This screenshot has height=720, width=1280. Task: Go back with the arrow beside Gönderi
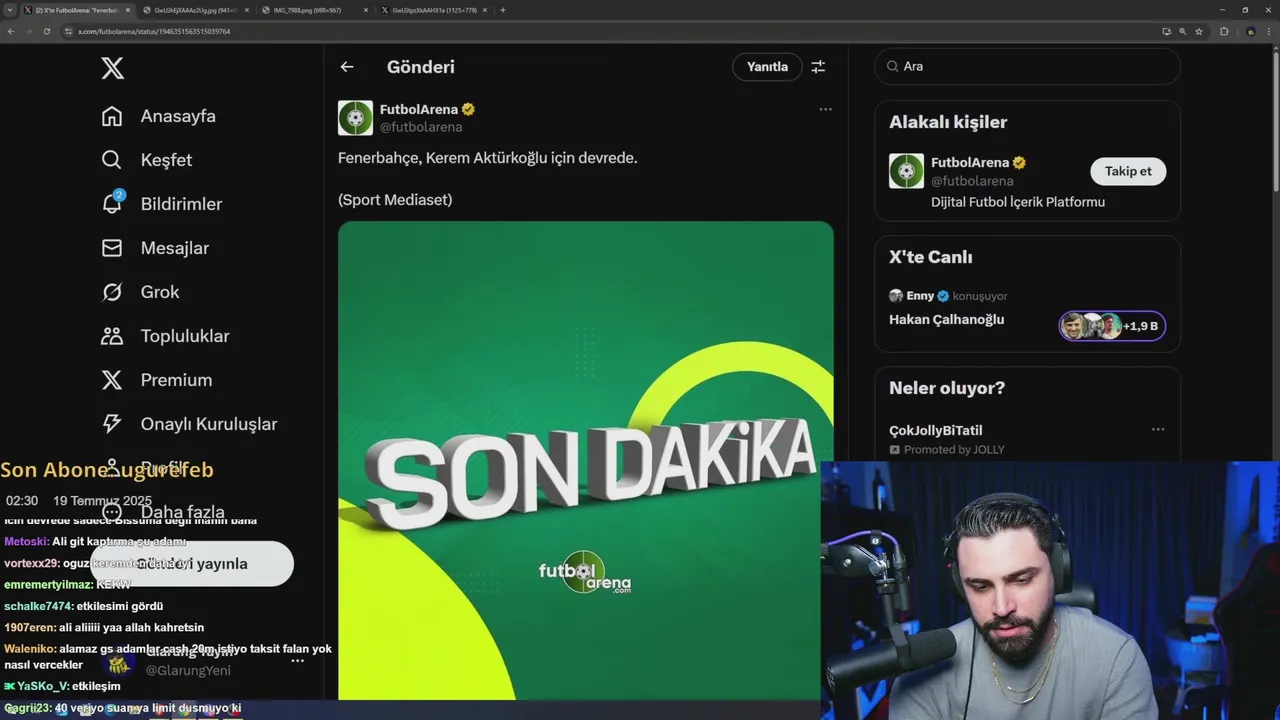point(347,67)
